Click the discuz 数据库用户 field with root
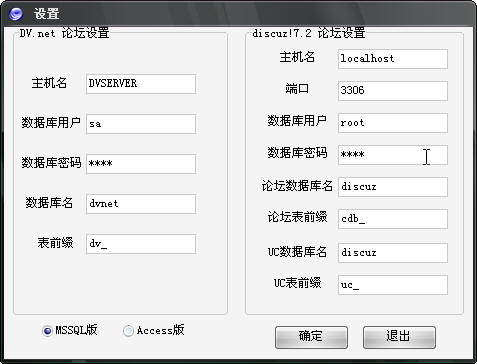Viewport: 477px width, 364px height. 393,123
